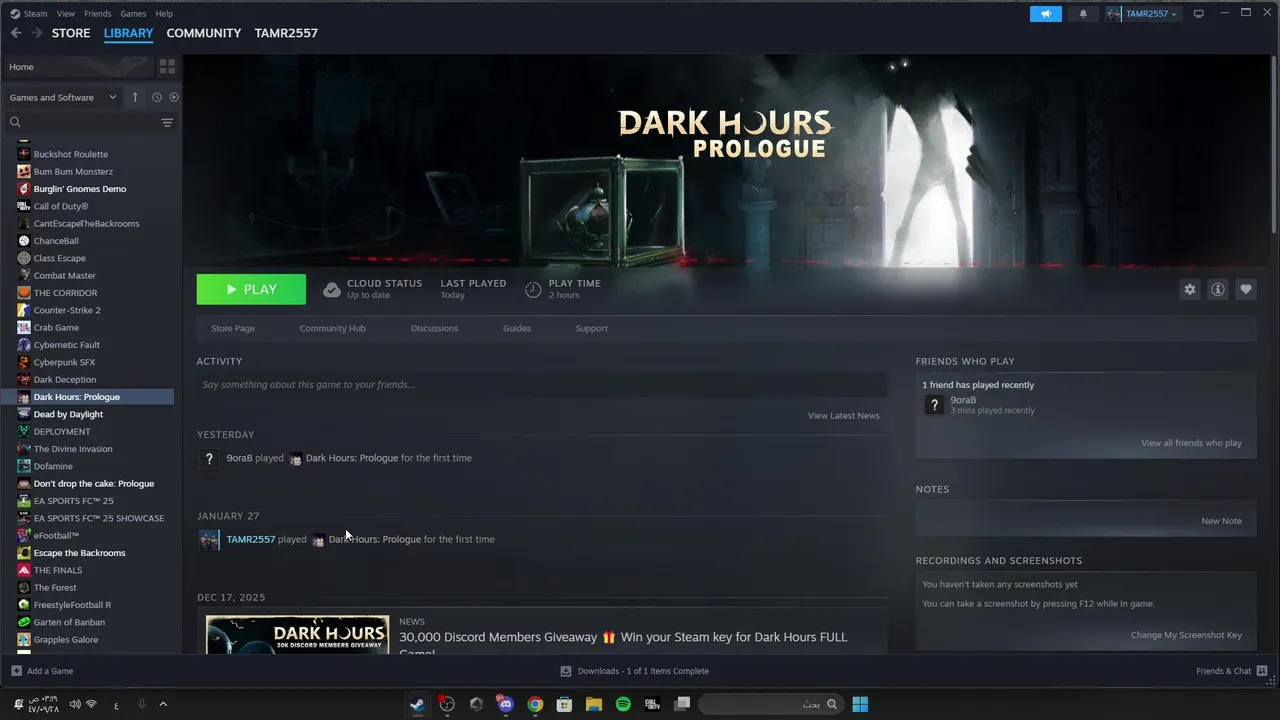This screenshot has width=1280, height=720.
Task: Open the LIBRARY tab
Action: (128, 33)
